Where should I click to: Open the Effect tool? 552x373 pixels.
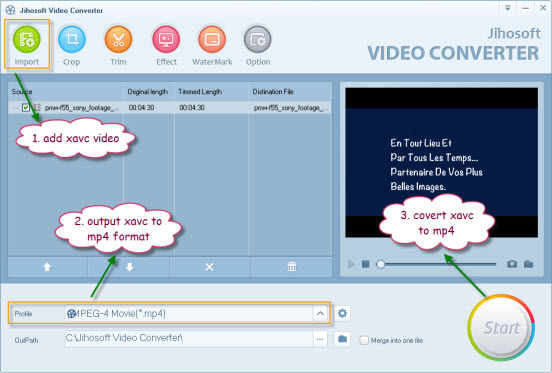tap(166, 39)
